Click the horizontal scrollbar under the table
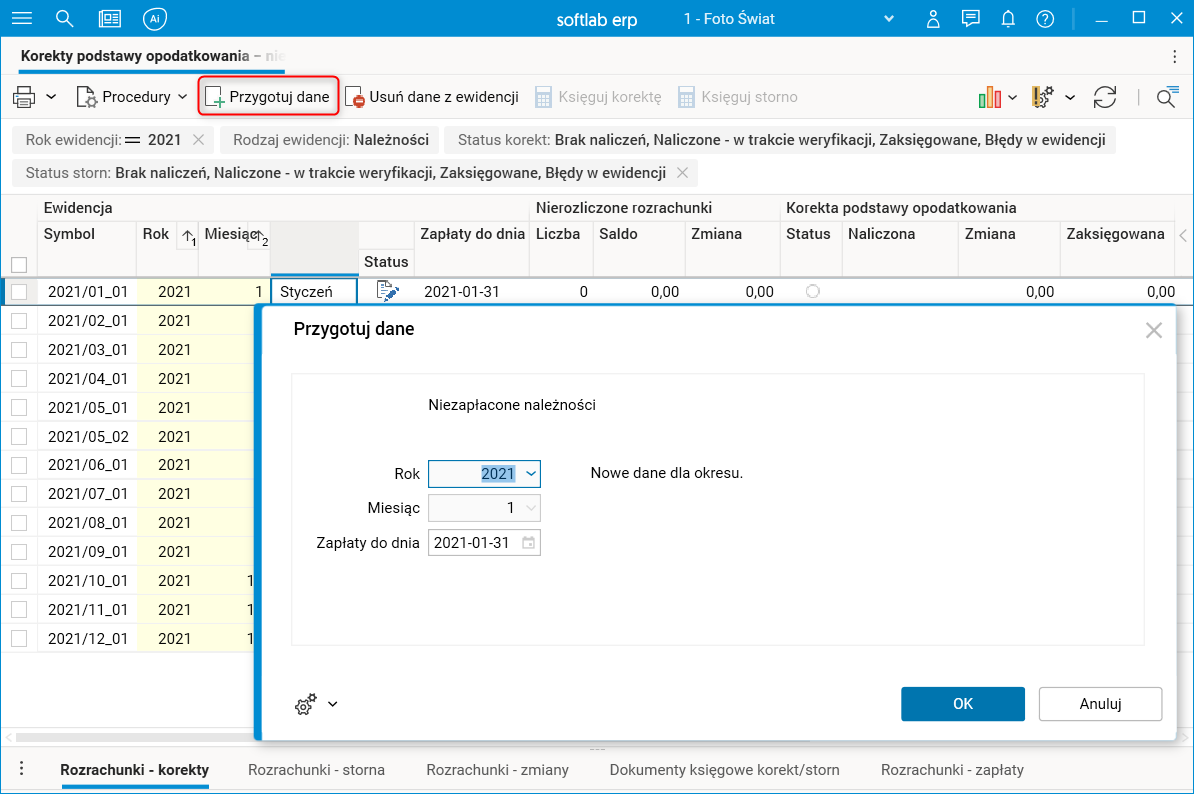Screen dimensions: 1194x794 click(133, 737)
